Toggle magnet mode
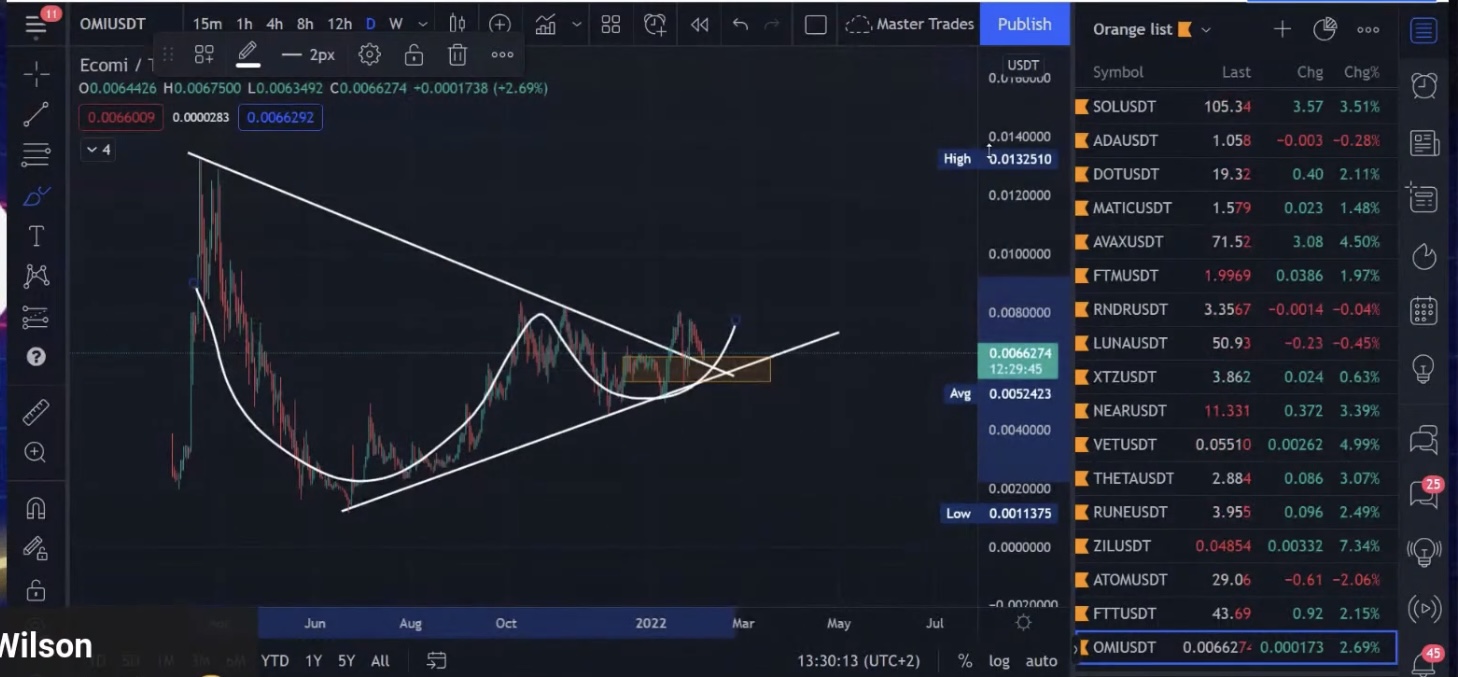1458x677 pixels. [36, 508]
